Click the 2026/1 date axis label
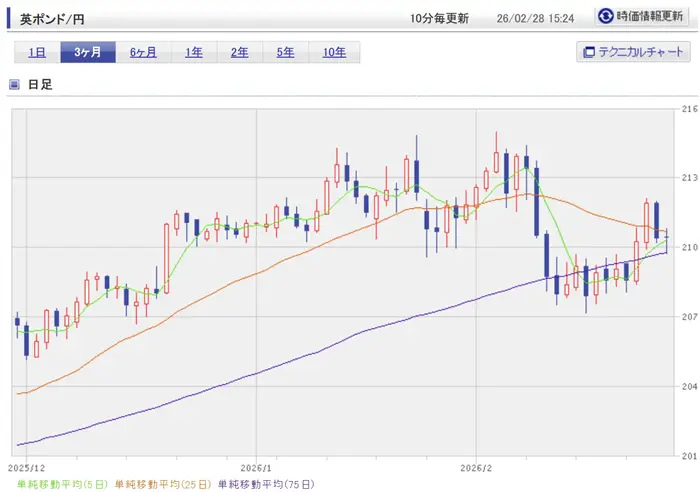700x492 pixels. point(256,467)
